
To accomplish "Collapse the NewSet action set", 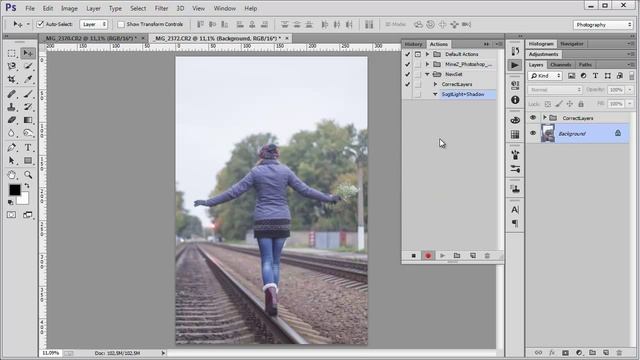I will (427, 74).
